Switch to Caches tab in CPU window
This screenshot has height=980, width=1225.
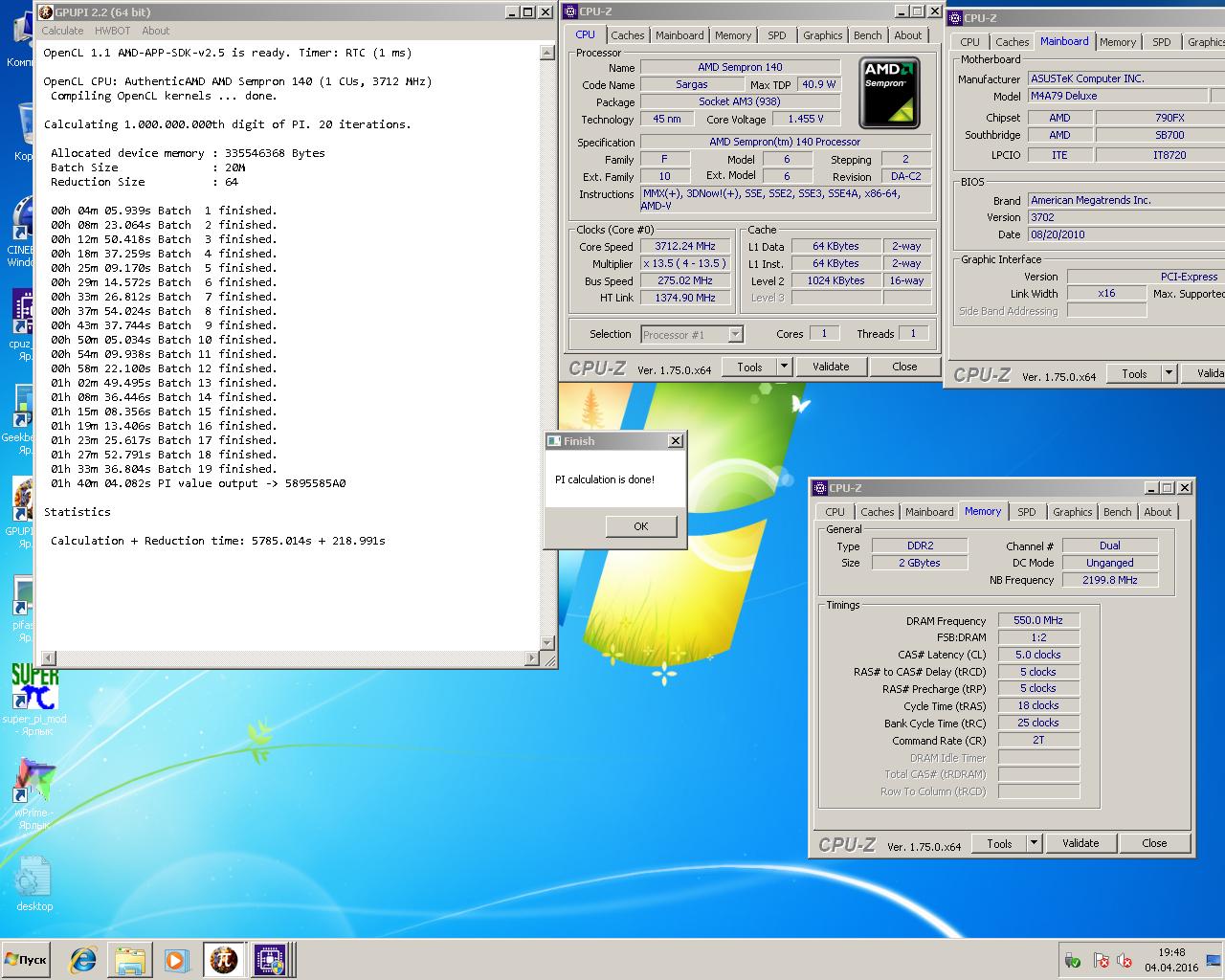(628, 35)
